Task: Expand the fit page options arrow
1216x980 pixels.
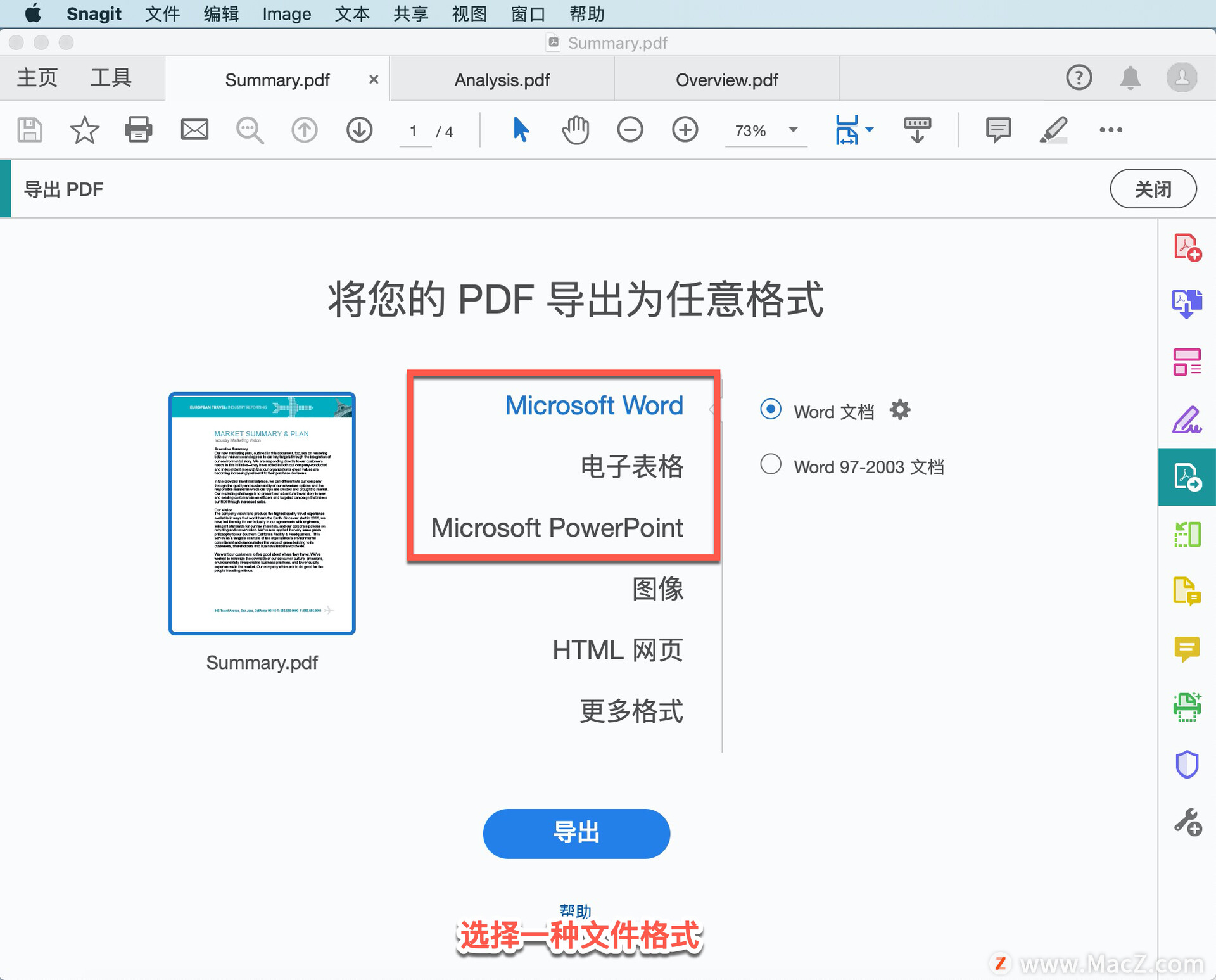Action: pos(870,130)
